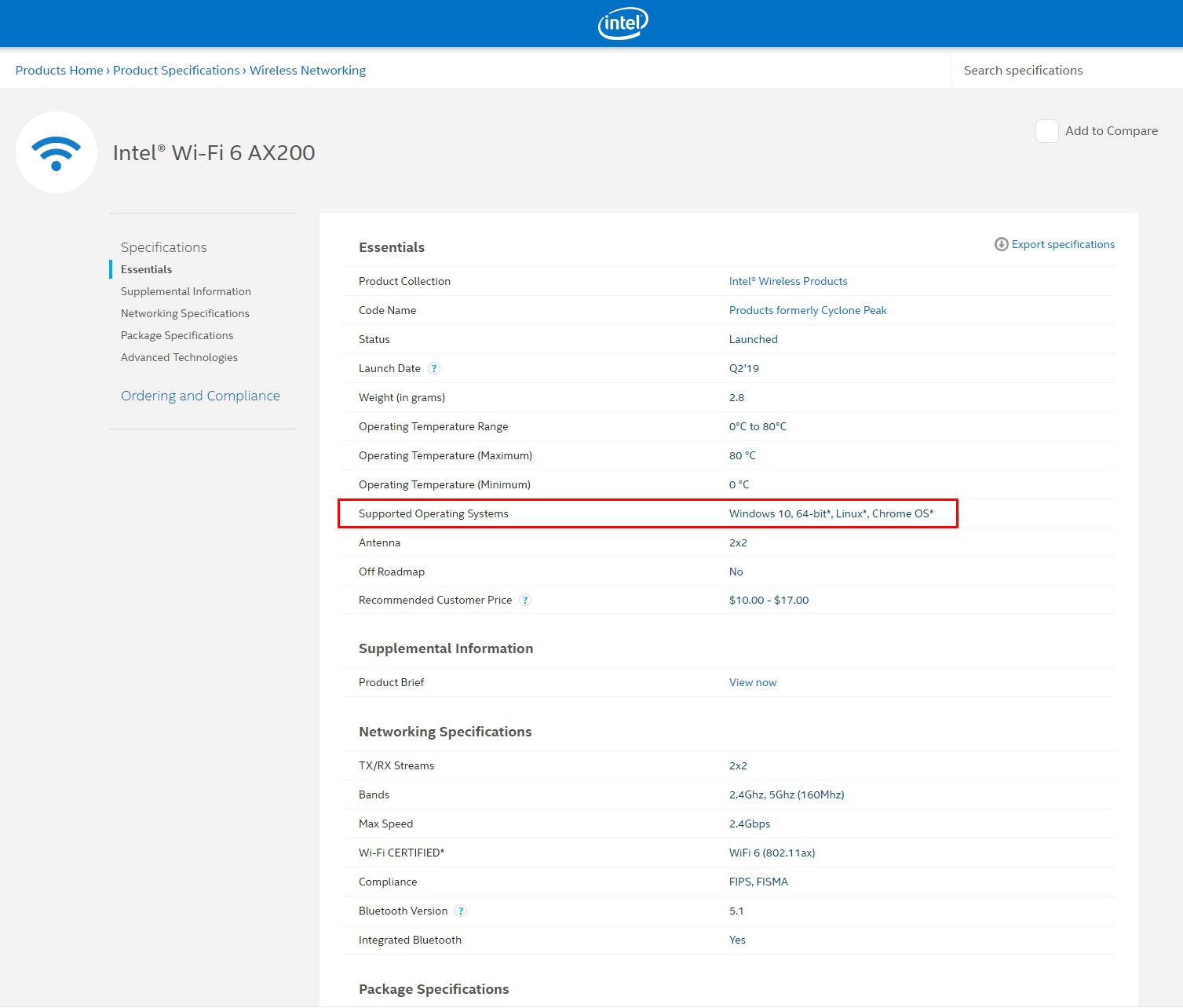
Task: Open Recommended Customer Price help icon
Action: click(x=525, y=600)
